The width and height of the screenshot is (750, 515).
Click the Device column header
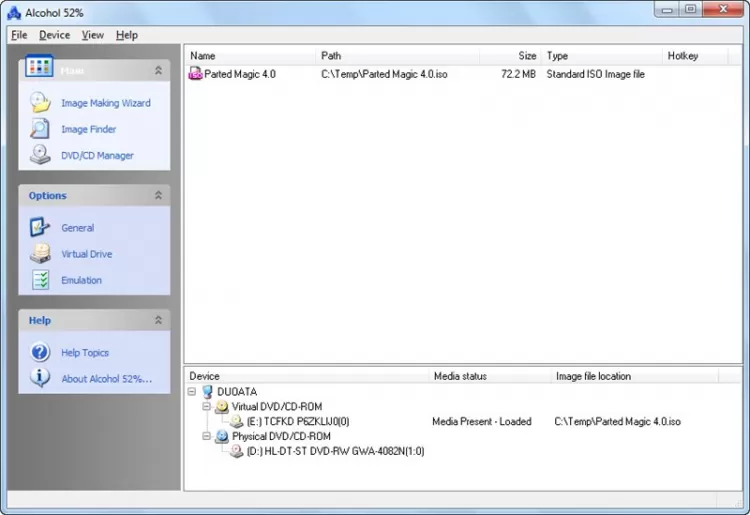[x=307, y=376]
